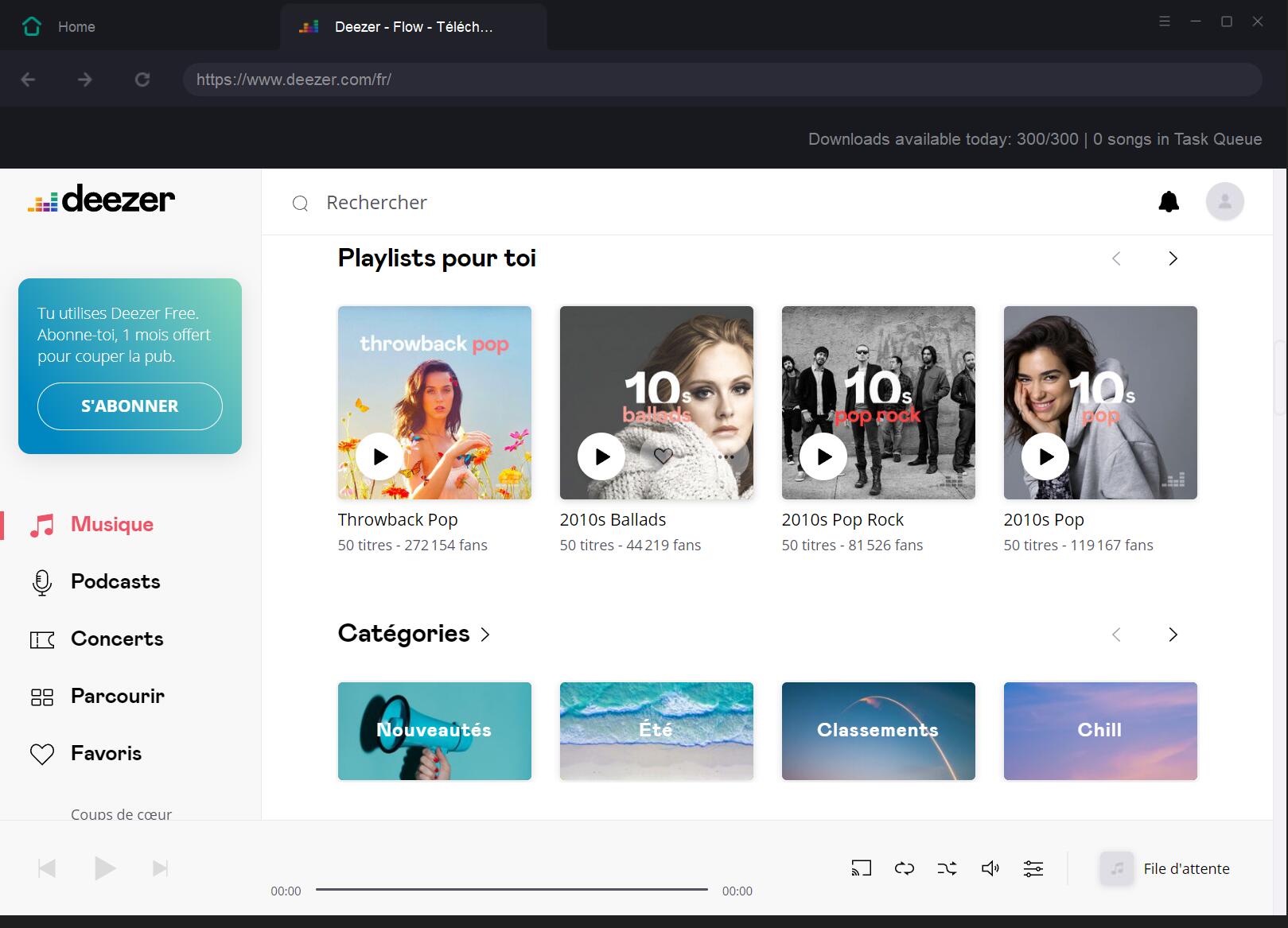
Task: Click the main play button in player
Action: pyautogui.click(x=104, y=868)
